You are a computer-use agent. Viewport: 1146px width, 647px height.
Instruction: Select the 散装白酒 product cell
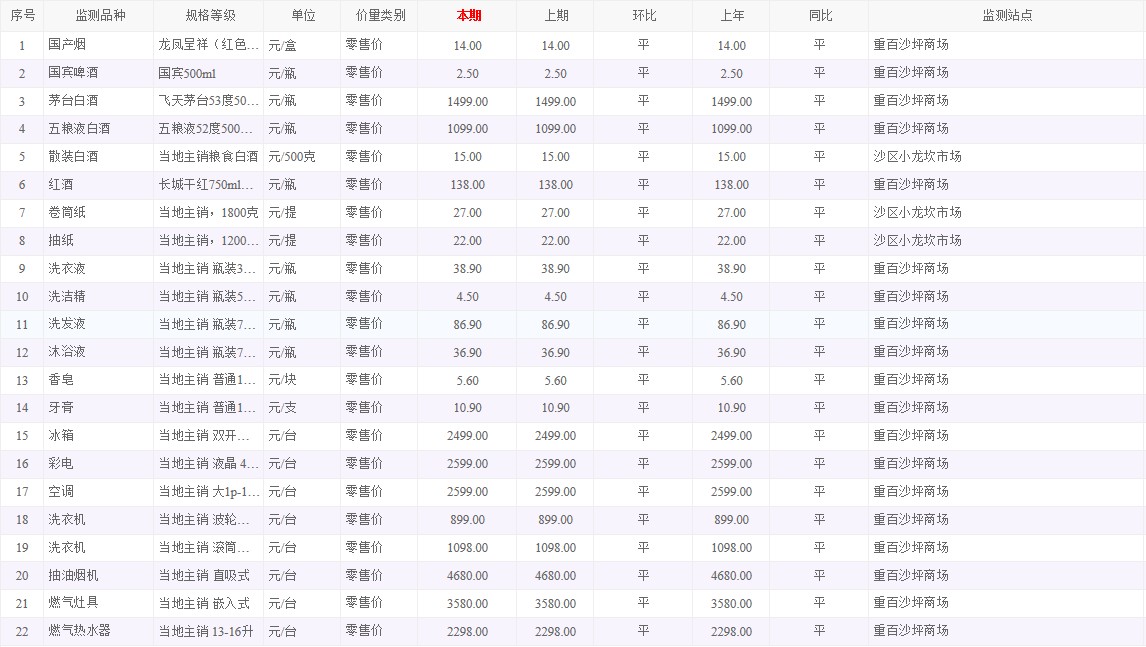click(x=99, y=156)
